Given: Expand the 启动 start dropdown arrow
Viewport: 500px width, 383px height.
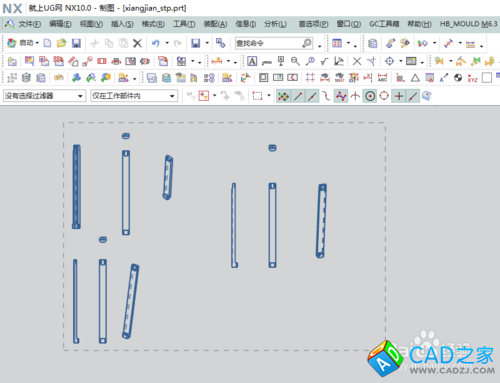Looking at the screenshot, I should 37,43.
